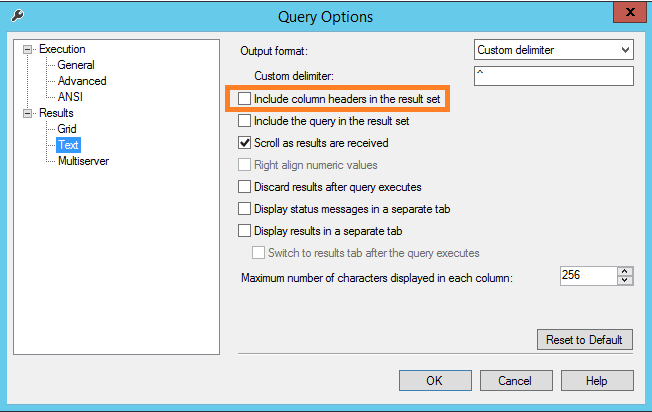Click the Custom delimiter text field
Viewport: 652px width, 412px height.
(x=553, y=76)
